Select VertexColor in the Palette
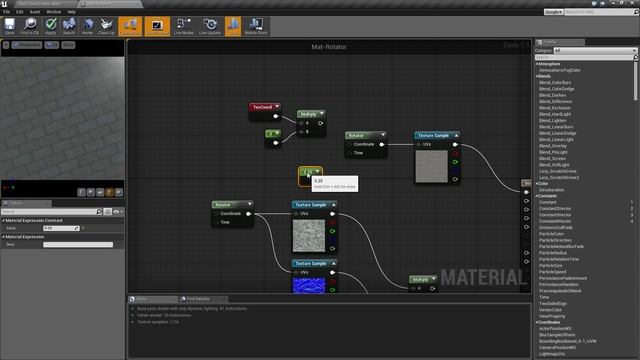Viewport: 640px width, 360px height. [x=550, y=310]
